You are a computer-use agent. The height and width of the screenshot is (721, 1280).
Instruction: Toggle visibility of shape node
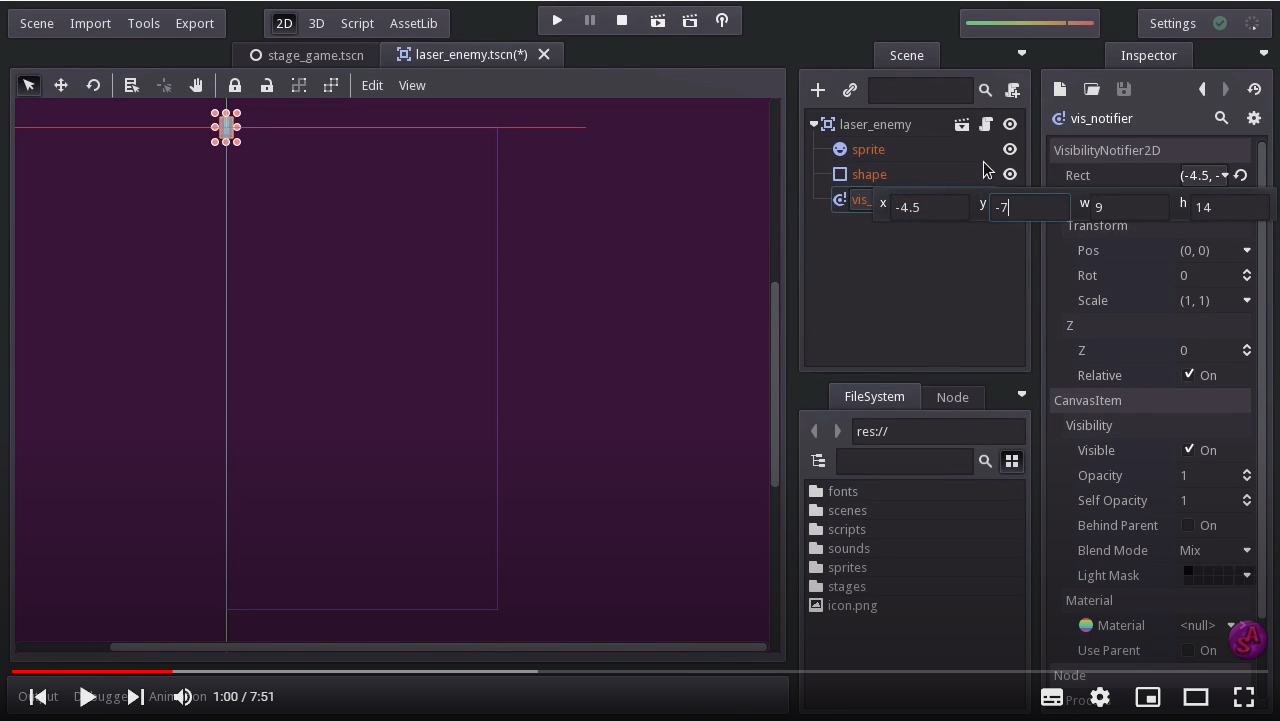tap(1010, 174)
